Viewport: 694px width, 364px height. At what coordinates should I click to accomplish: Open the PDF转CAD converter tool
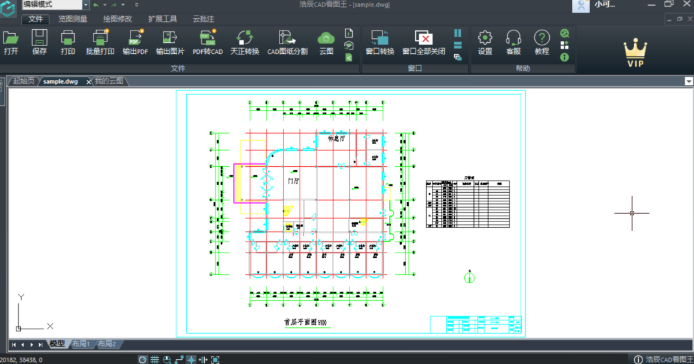pyautogui.click(x=208, y=42)
